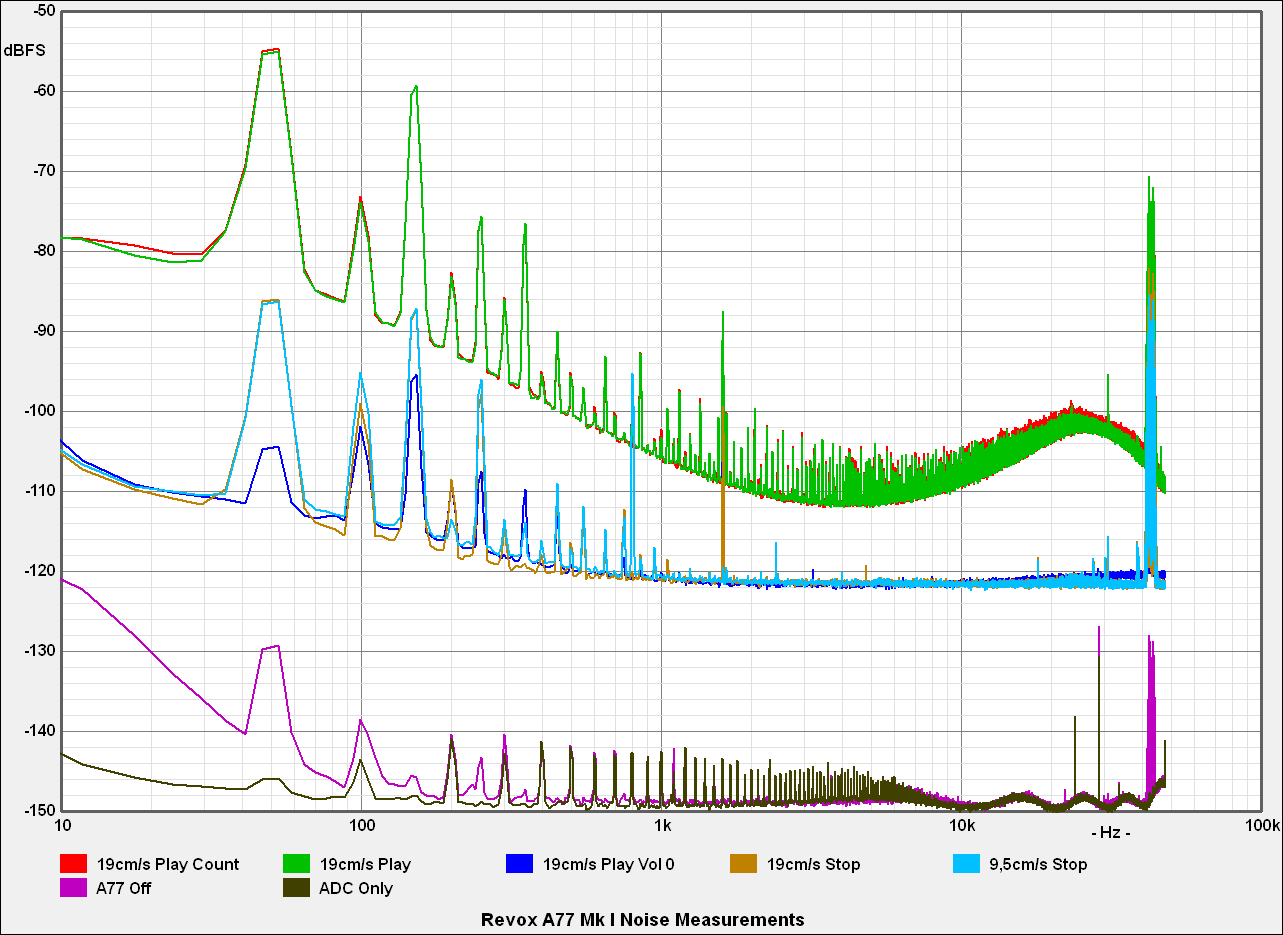Click the 1k tick on the frequency axis
Screen dimensions: 1283x935
pos(662,827)
